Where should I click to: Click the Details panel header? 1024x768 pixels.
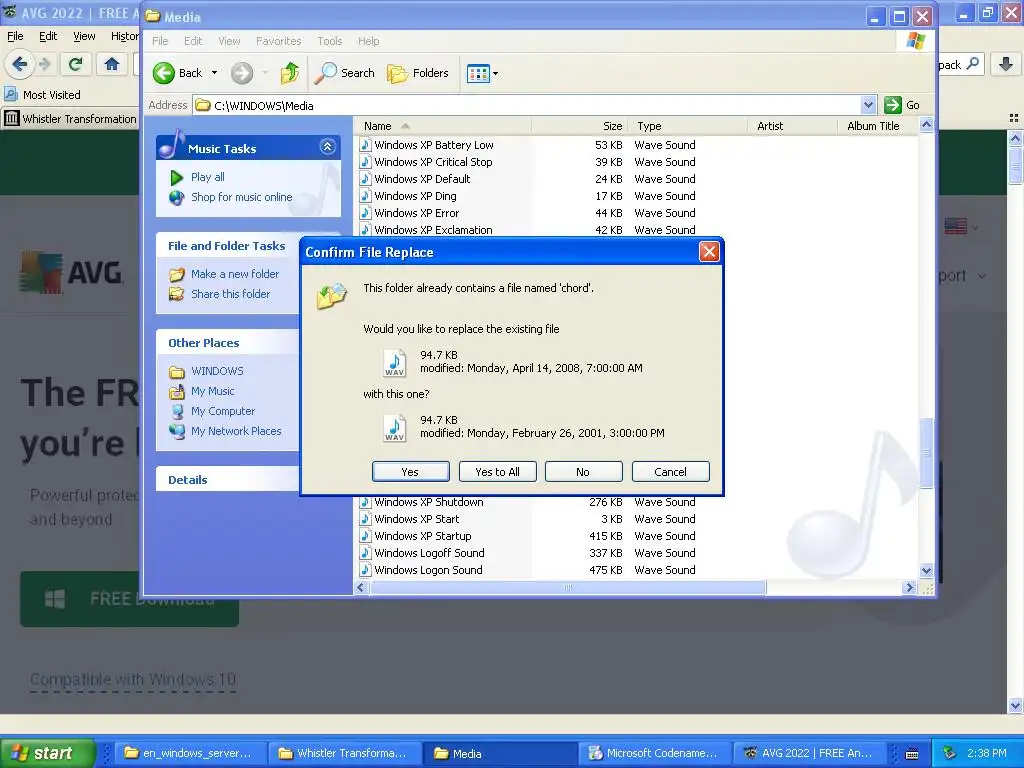click(227, 479)
